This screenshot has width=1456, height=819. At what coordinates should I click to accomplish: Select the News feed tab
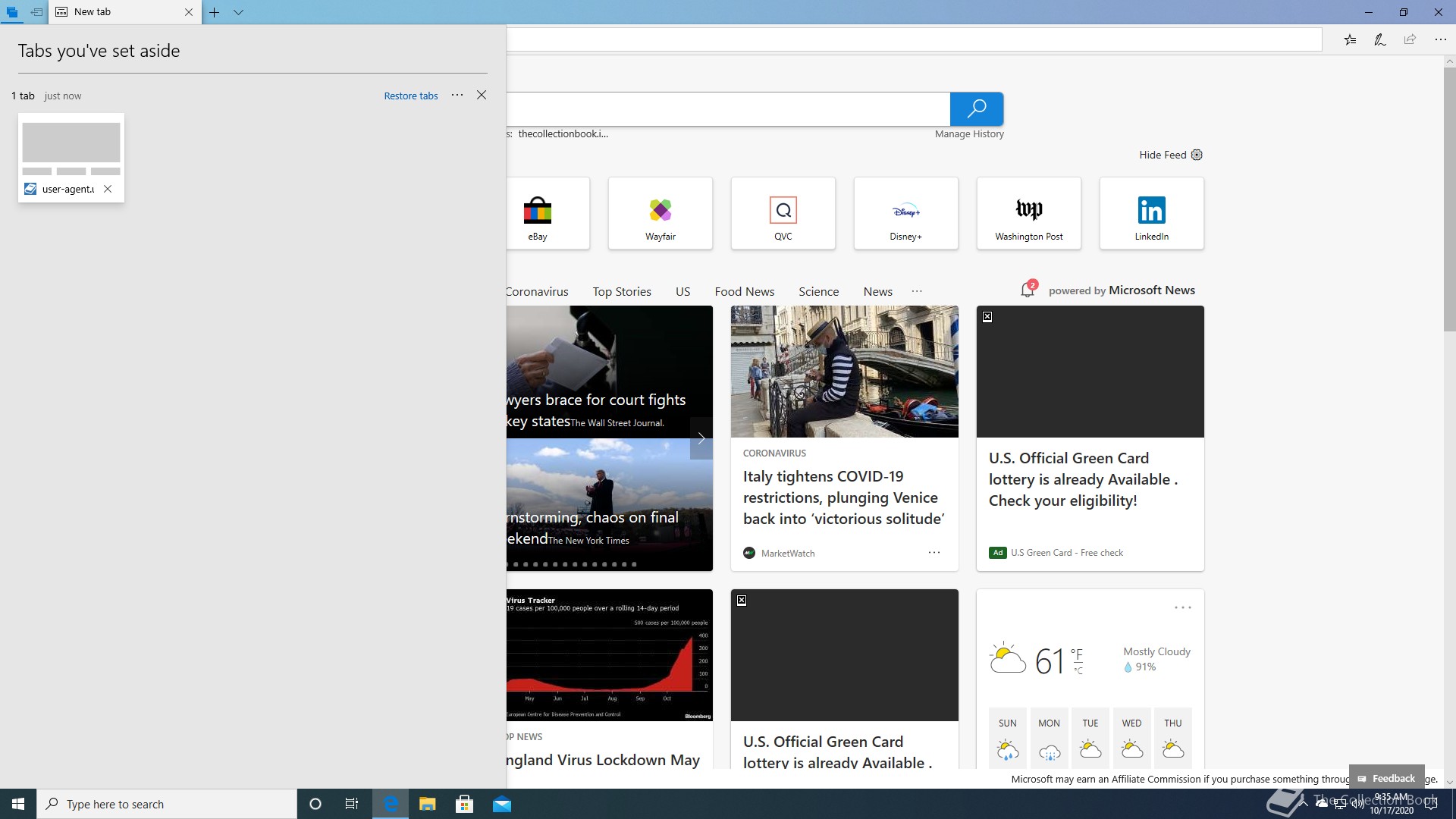[x=877, y=292]
